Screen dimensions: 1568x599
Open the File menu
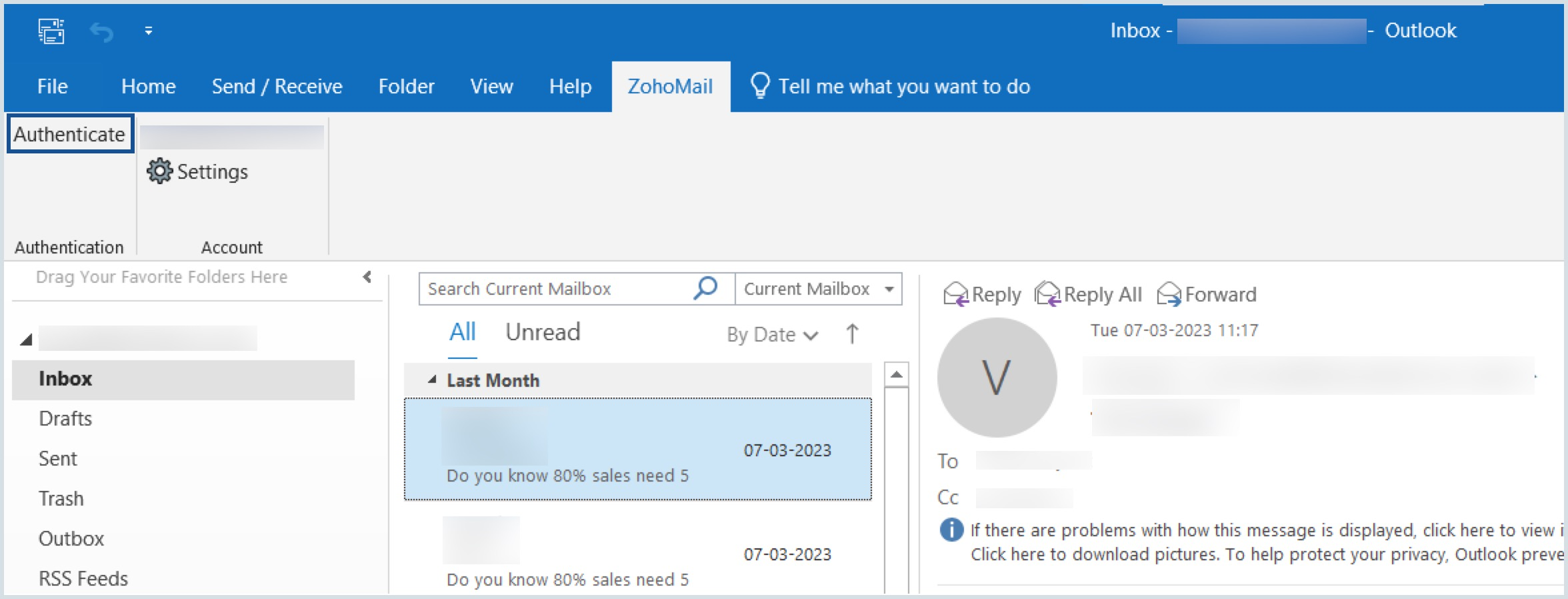coord(52,87)
